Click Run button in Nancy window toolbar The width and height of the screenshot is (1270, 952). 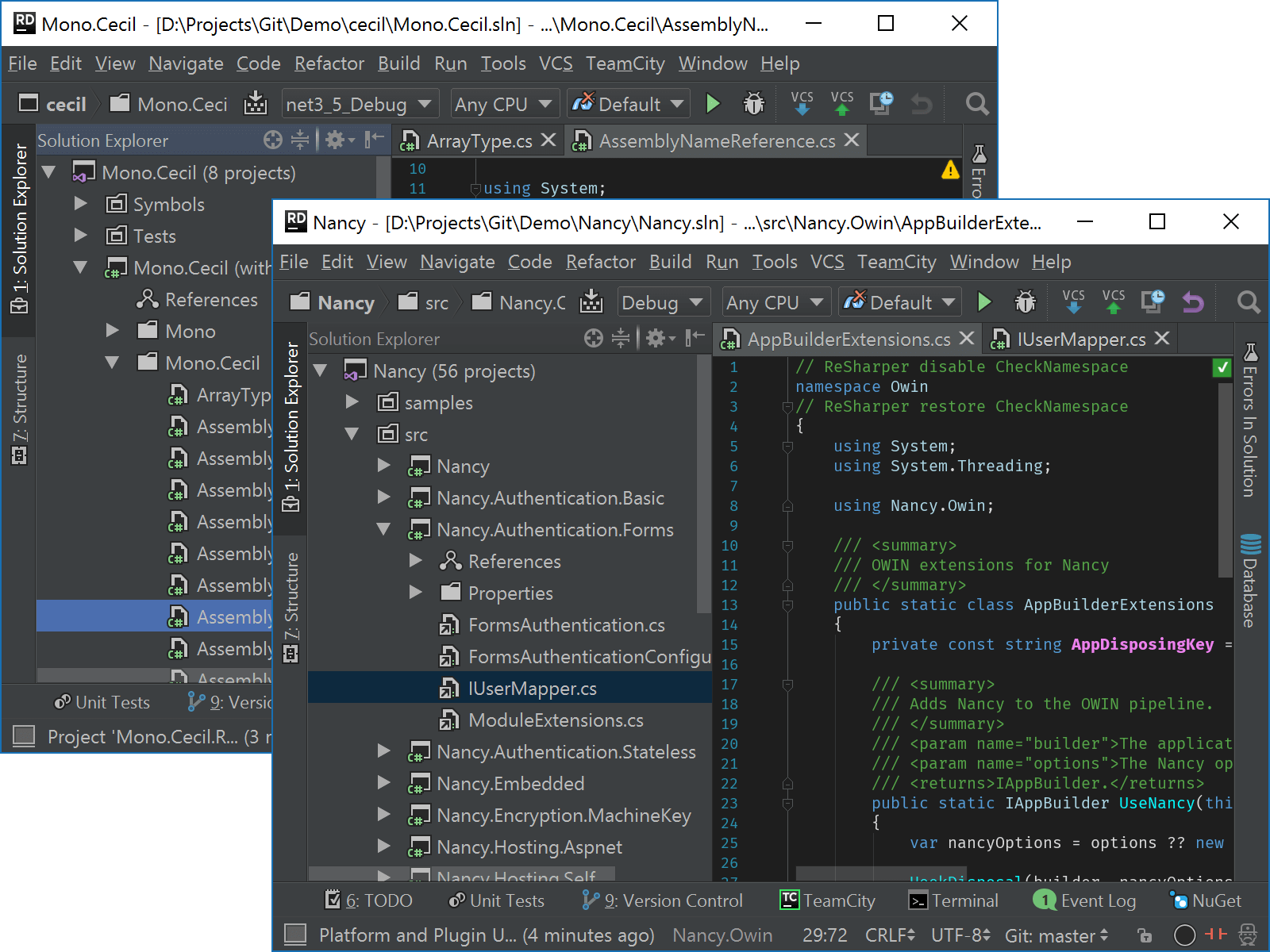pyautogui.click(x=984, y=302)
